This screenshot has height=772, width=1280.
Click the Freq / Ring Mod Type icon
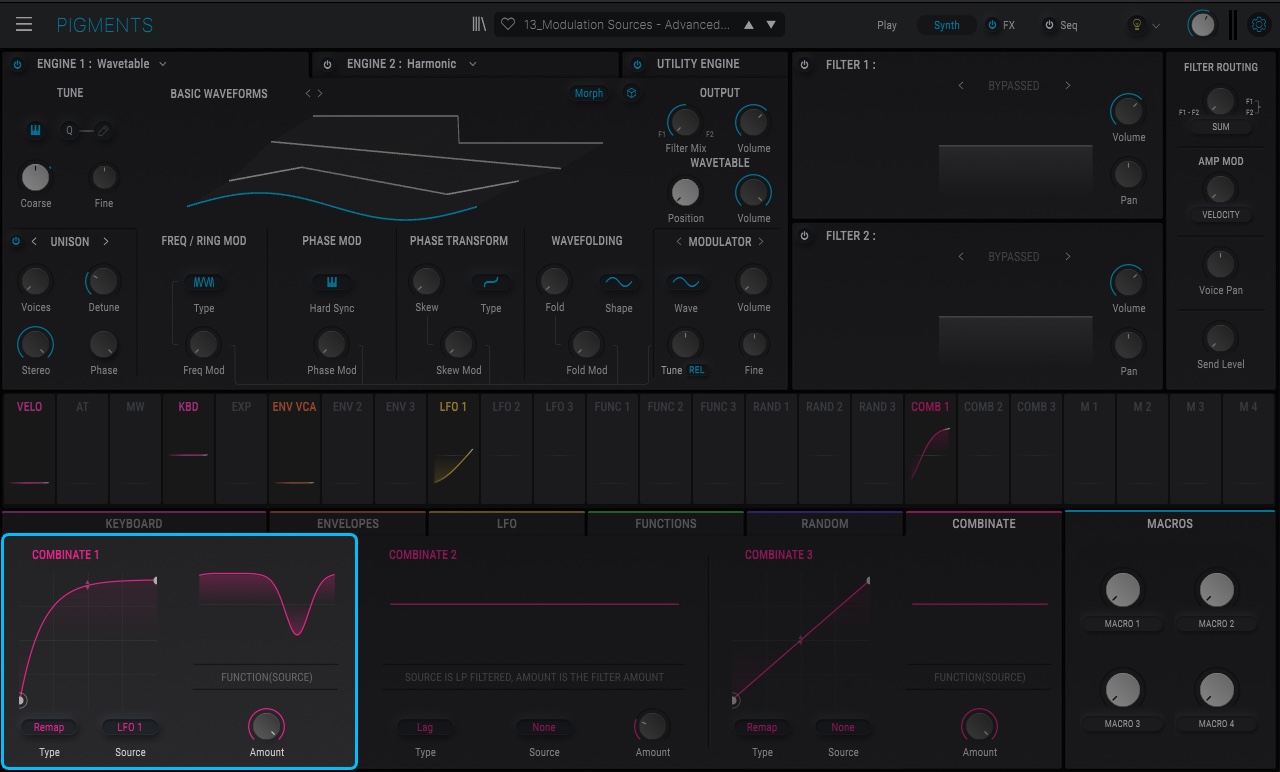click(204, 283)
